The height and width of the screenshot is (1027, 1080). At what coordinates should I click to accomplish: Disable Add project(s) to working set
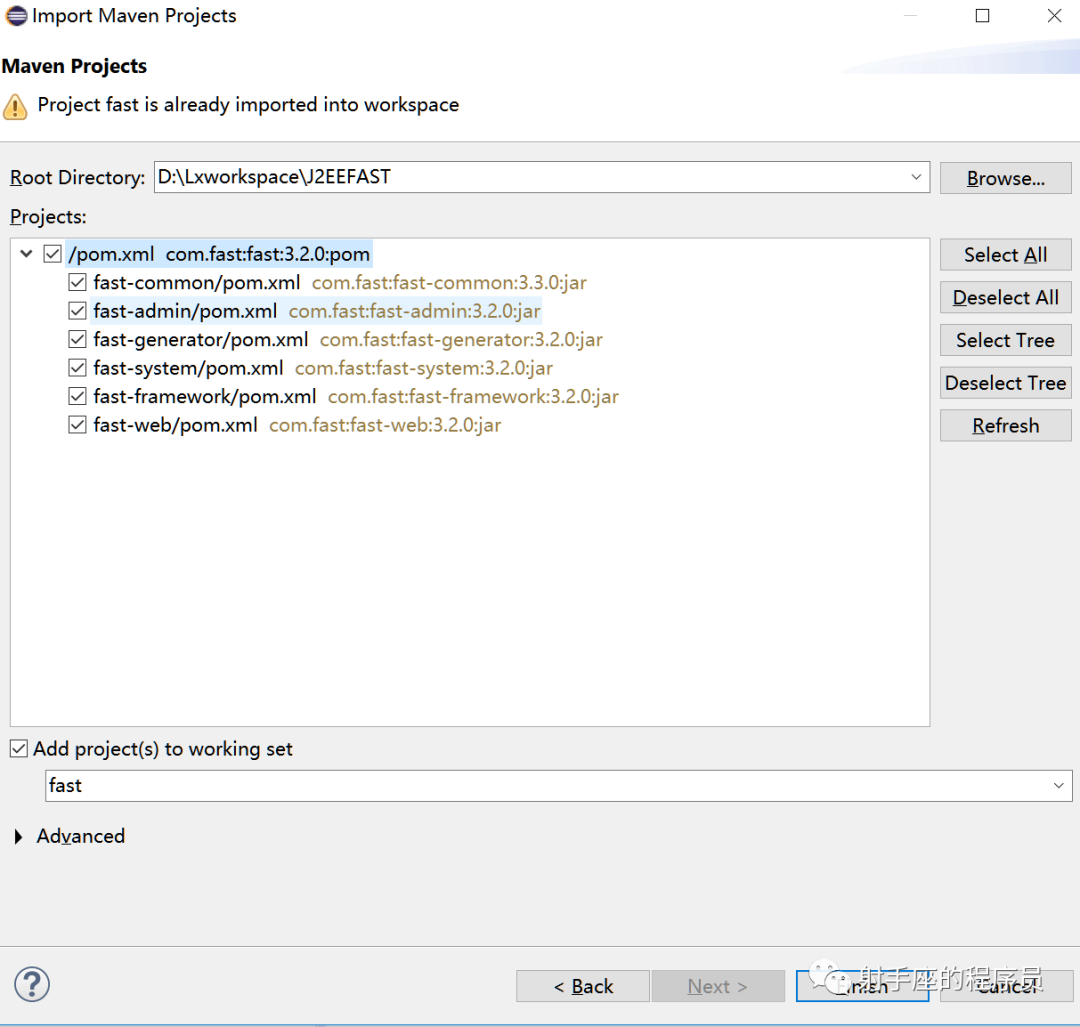(19, 749)
